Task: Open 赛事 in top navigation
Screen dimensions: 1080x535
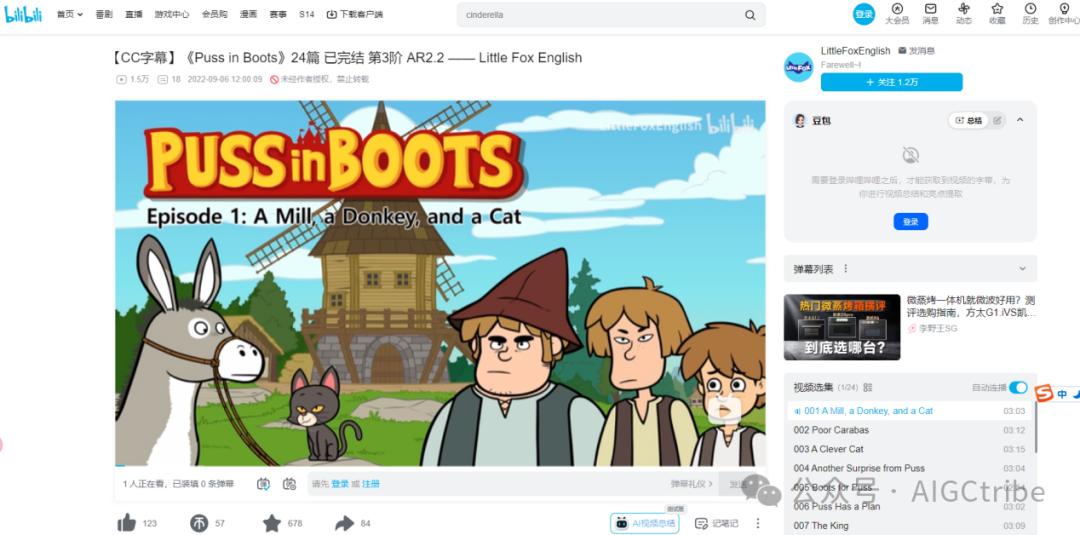Action: [278, 14]
